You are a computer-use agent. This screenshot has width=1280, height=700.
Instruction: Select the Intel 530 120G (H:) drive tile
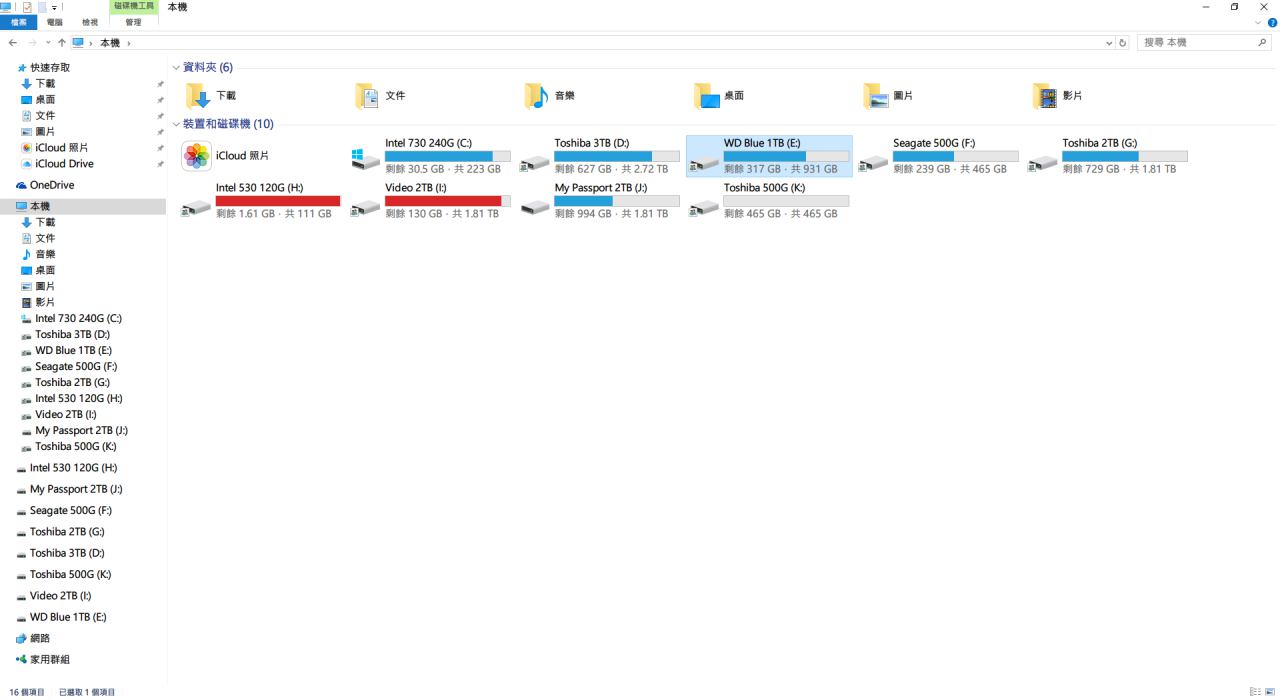(x=261, y=201)
